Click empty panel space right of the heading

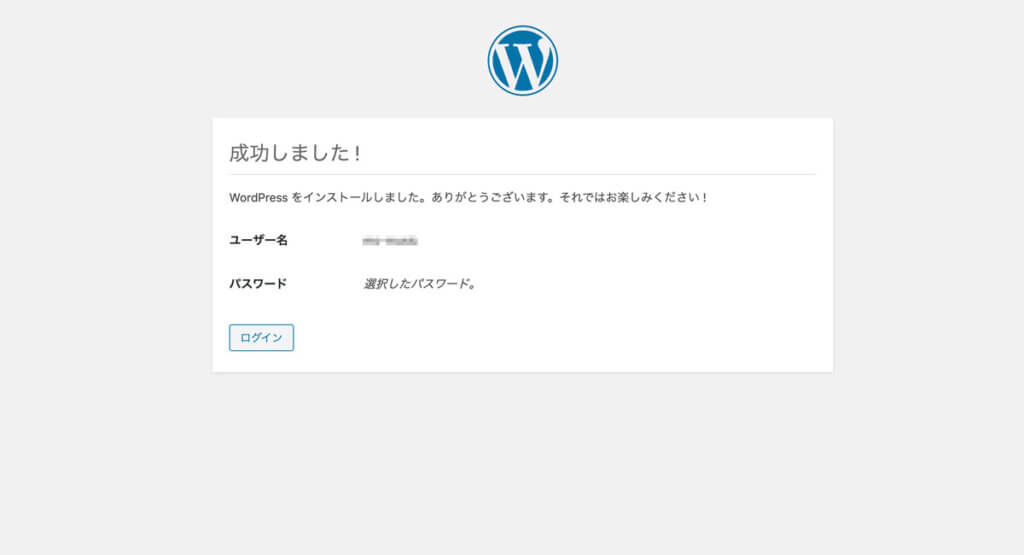(x=600, y=153)
